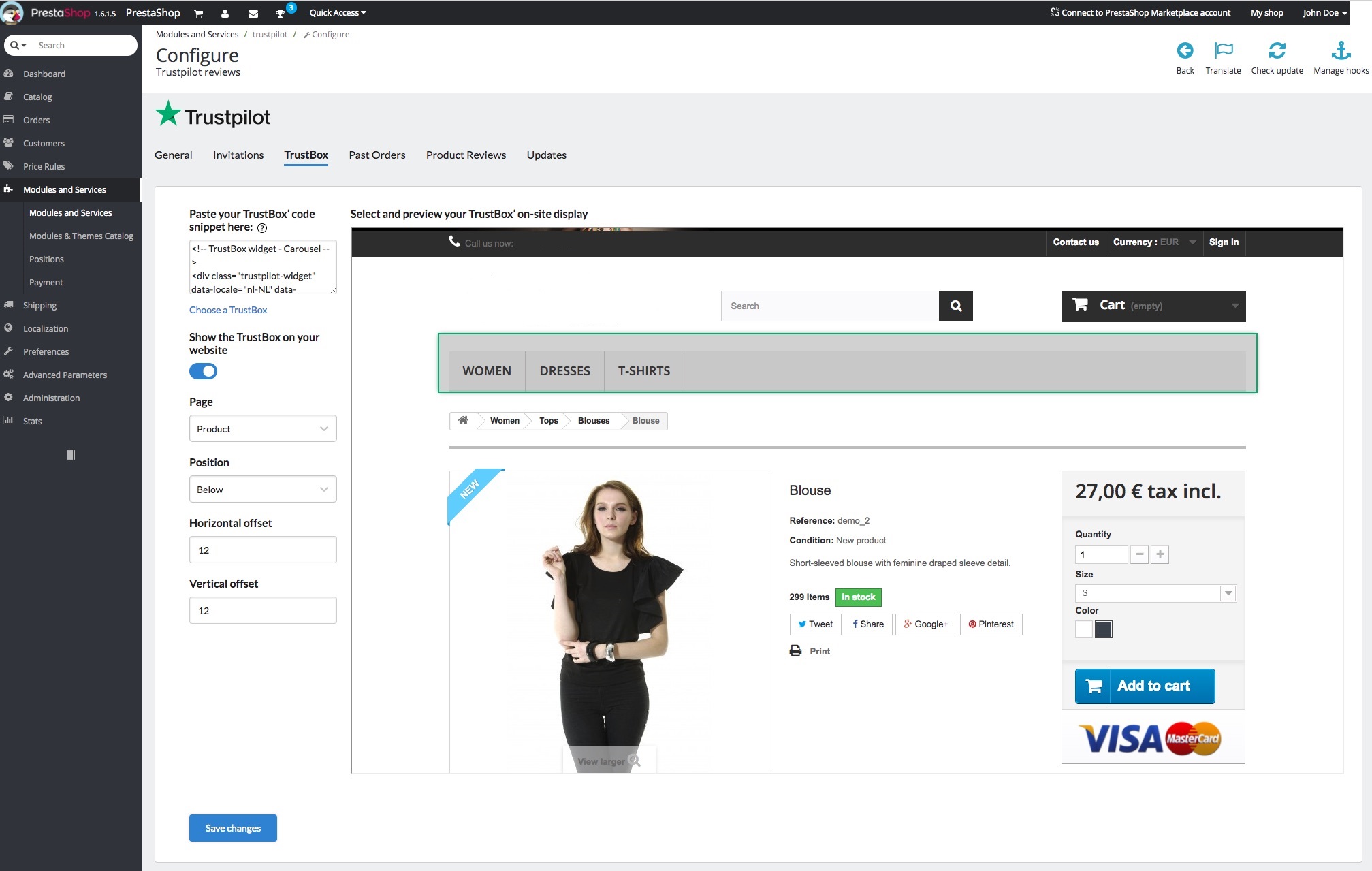The width and height of the screenshot is (1372, 871).
Task: Click the sidebar search magnifier dropdown
Action: point(18,45)
